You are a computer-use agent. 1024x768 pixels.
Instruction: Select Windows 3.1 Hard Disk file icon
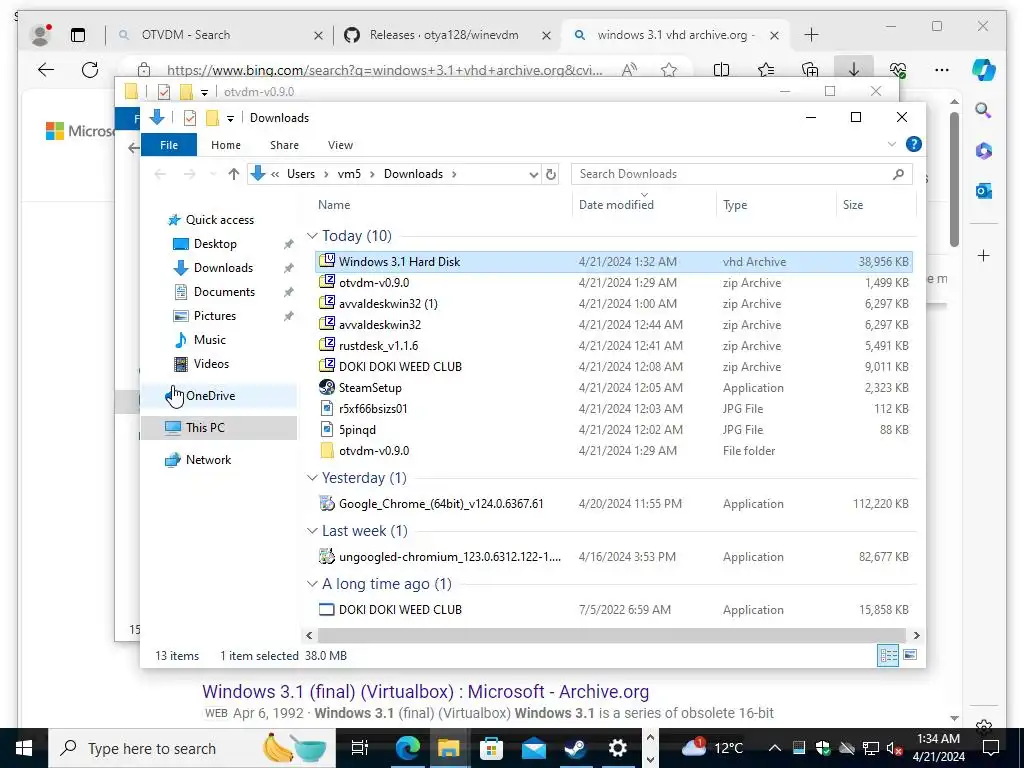(x=327, y=261)
